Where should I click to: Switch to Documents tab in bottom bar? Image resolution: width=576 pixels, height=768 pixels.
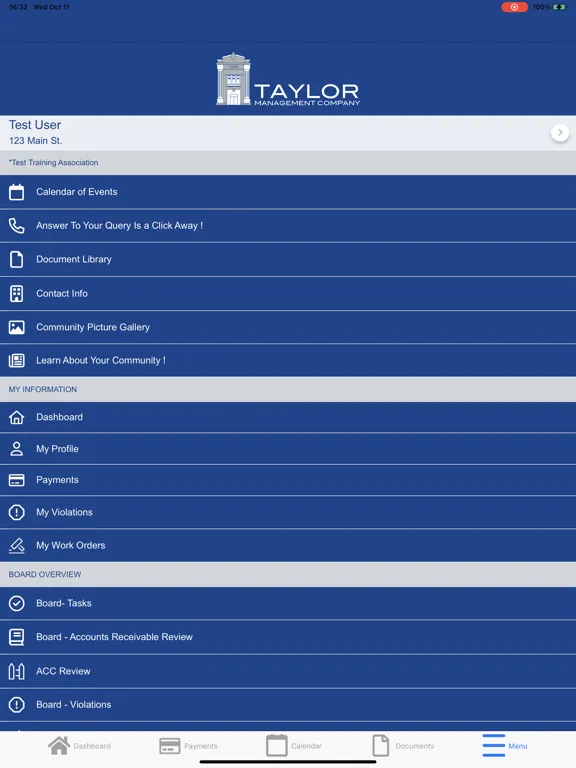point(403,745)
